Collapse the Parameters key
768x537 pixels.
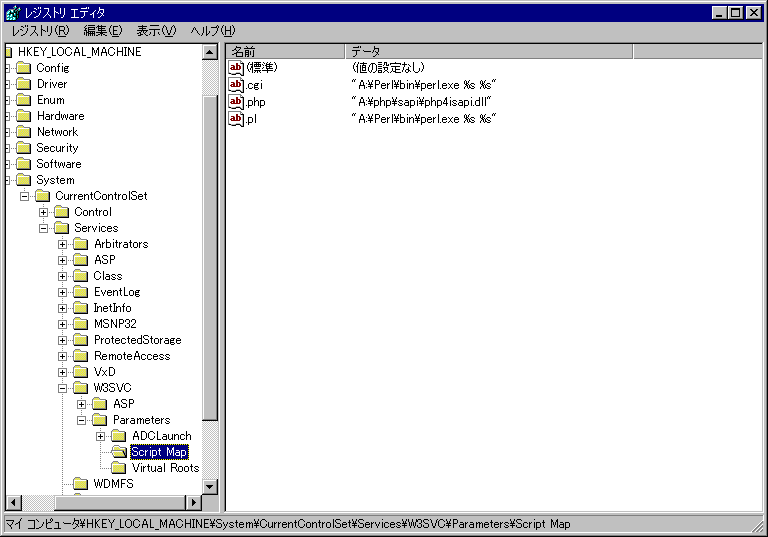point(81,420)
